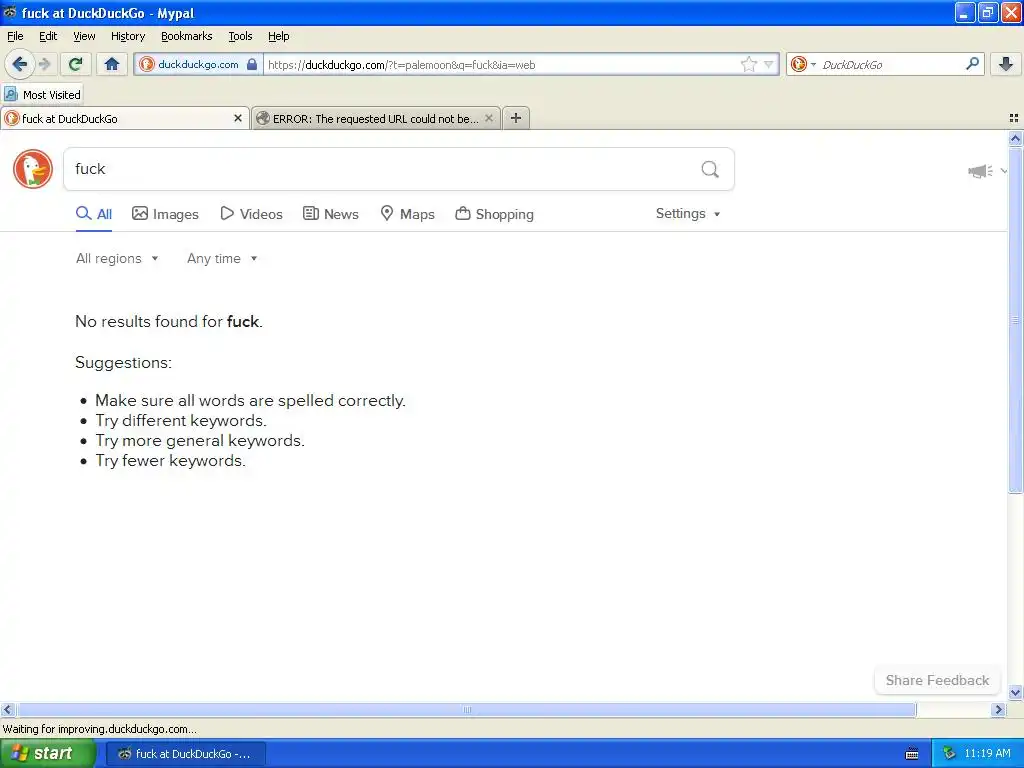
Task: Open the Any time filter dropdown
Action: click(222, 259)
